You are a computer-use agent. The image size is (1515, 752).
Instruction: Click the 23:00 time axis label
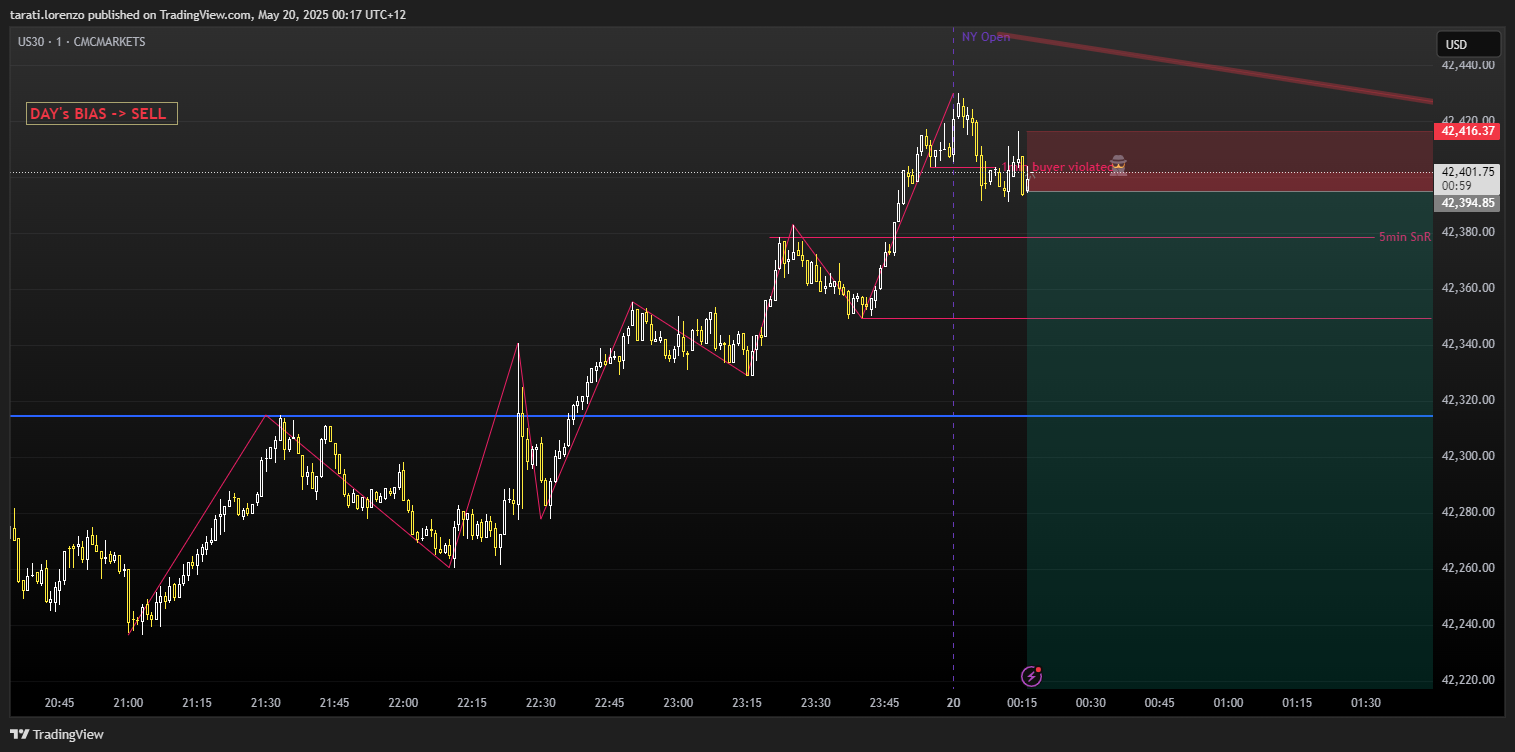pos(678,703)
